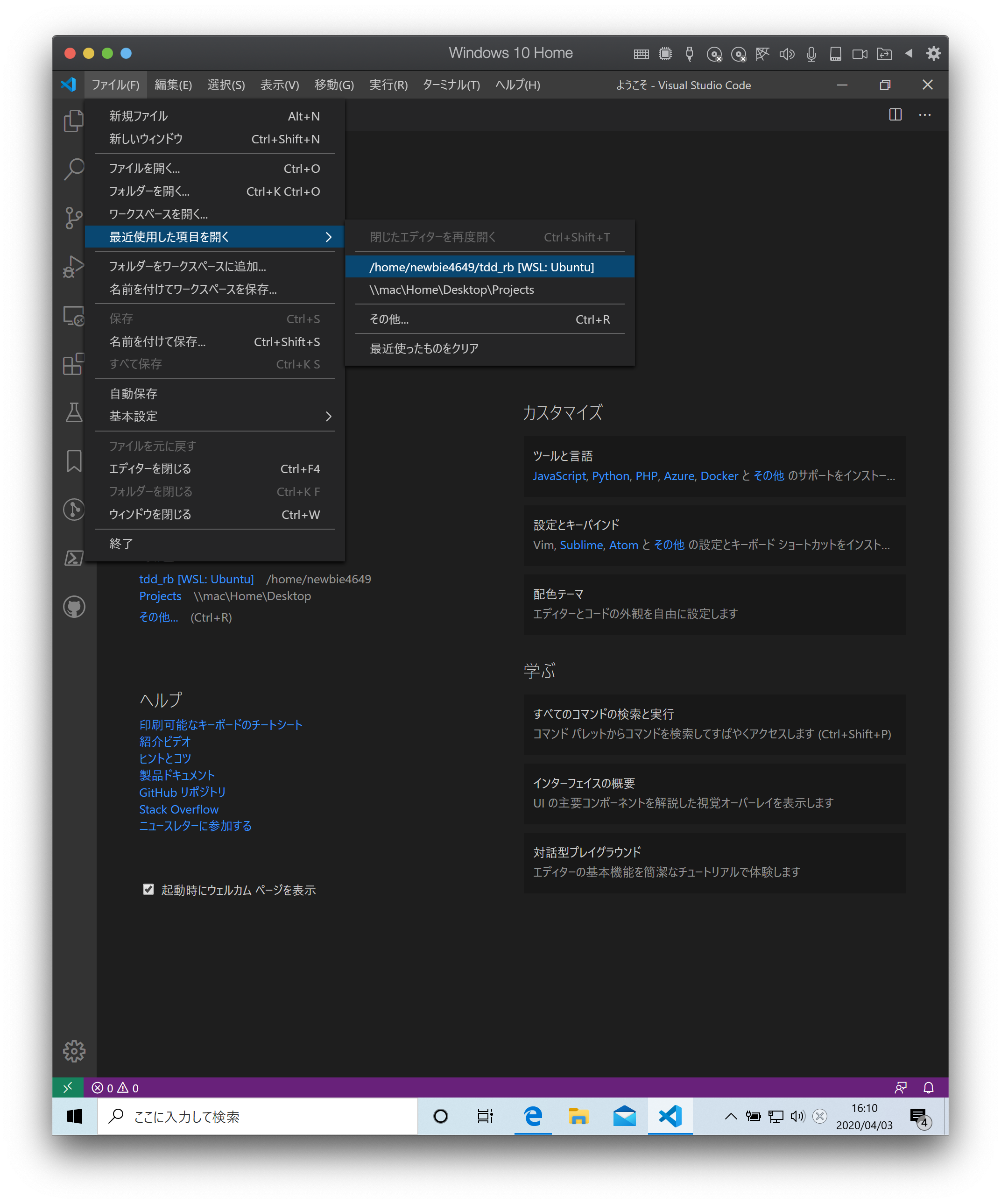The height and width of the screenshot is (1204, 1001).
Task: Open Microsoft Edge from the Windows taskbar
Action: [x=533, y=1116]
